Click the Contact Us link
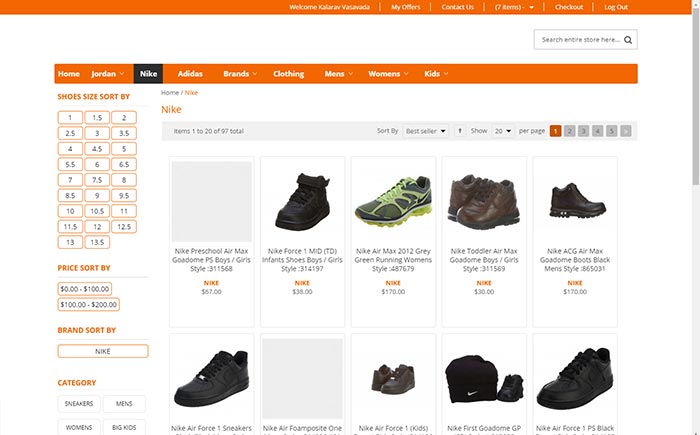700x435 pixels. pos(457,7)
